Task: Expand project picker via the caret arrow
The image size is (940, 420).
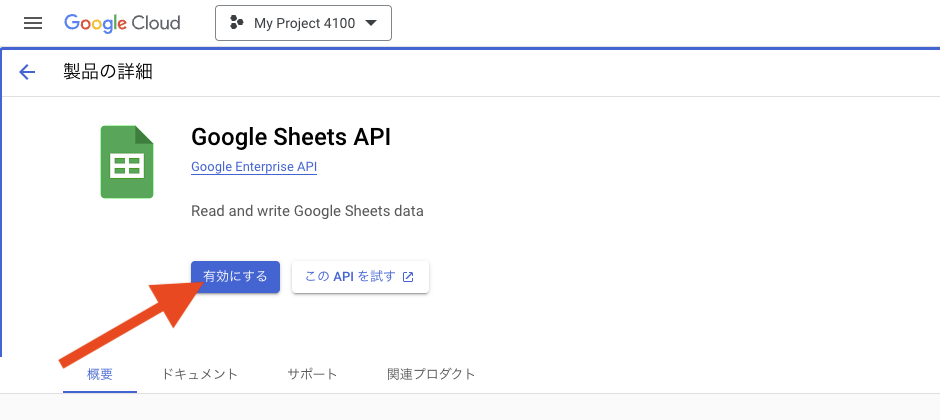Action: (371, 23)
